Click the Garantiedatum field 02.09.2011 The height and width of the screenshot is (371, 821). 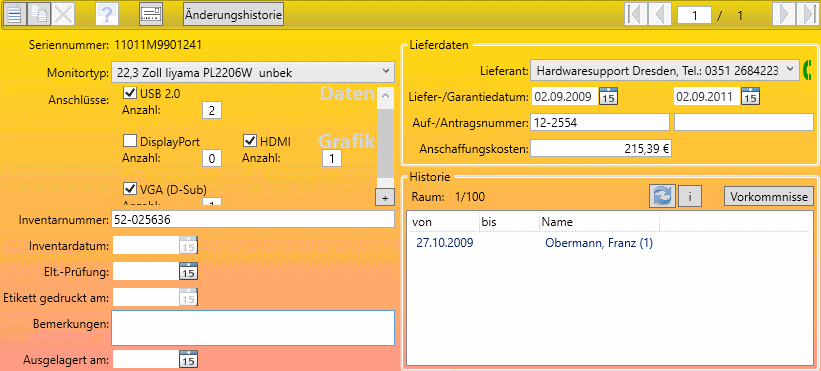pyautogui.click(x=706, y=97)
